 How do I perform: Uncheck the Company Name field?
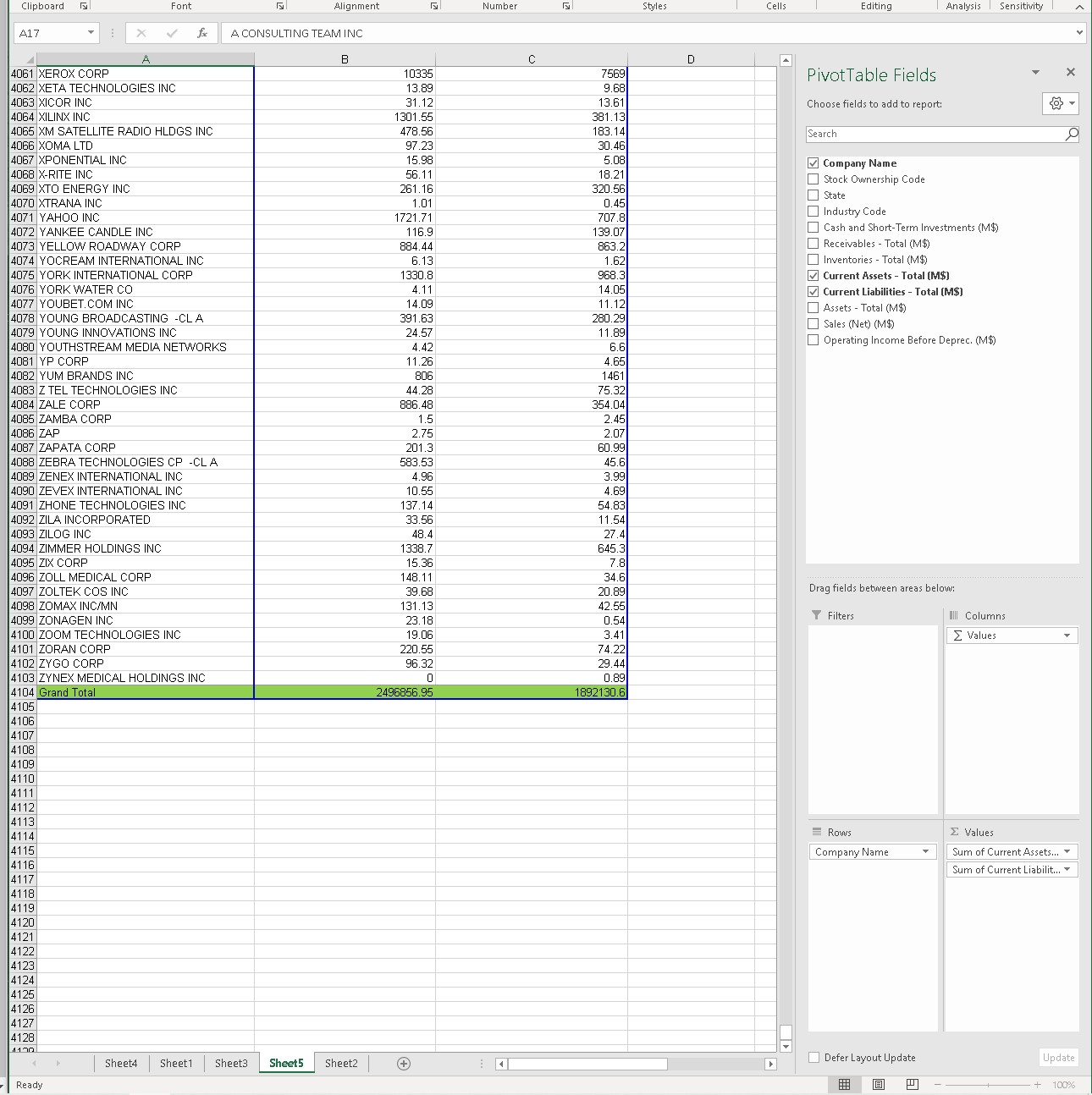(813, 162)
